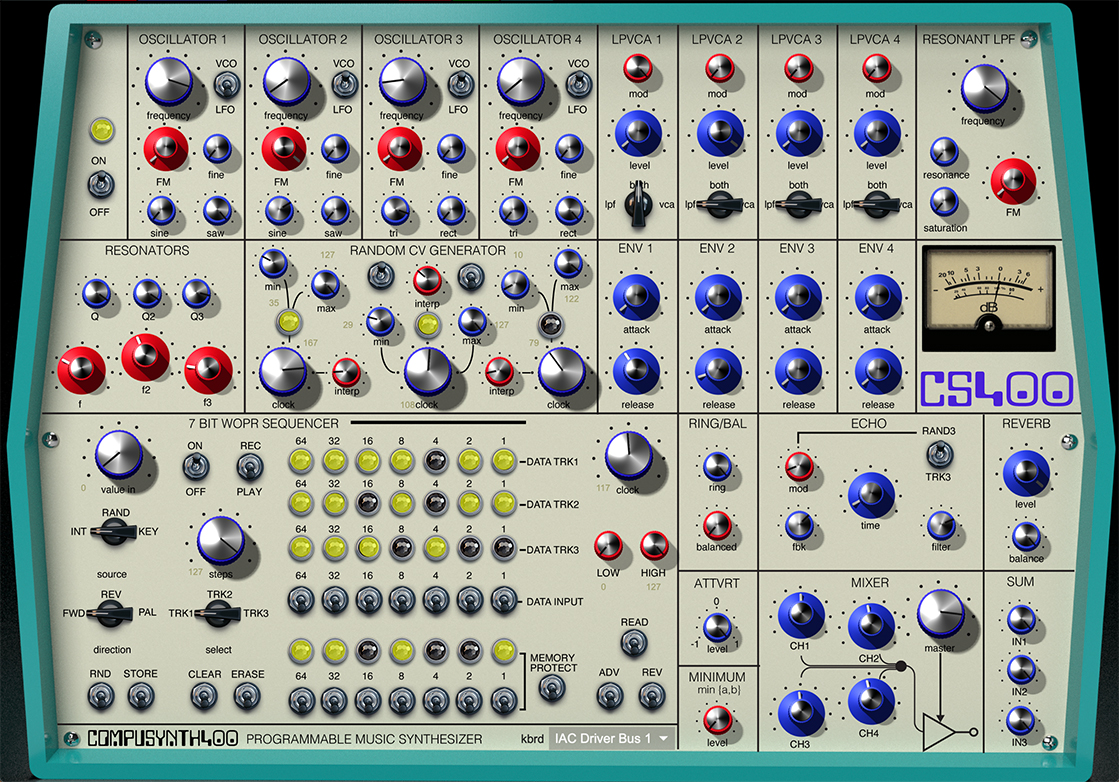This screenshot has width=1119, height=782.
Task: Flip the main ON/OFF power switch
Action: [101, 185]
